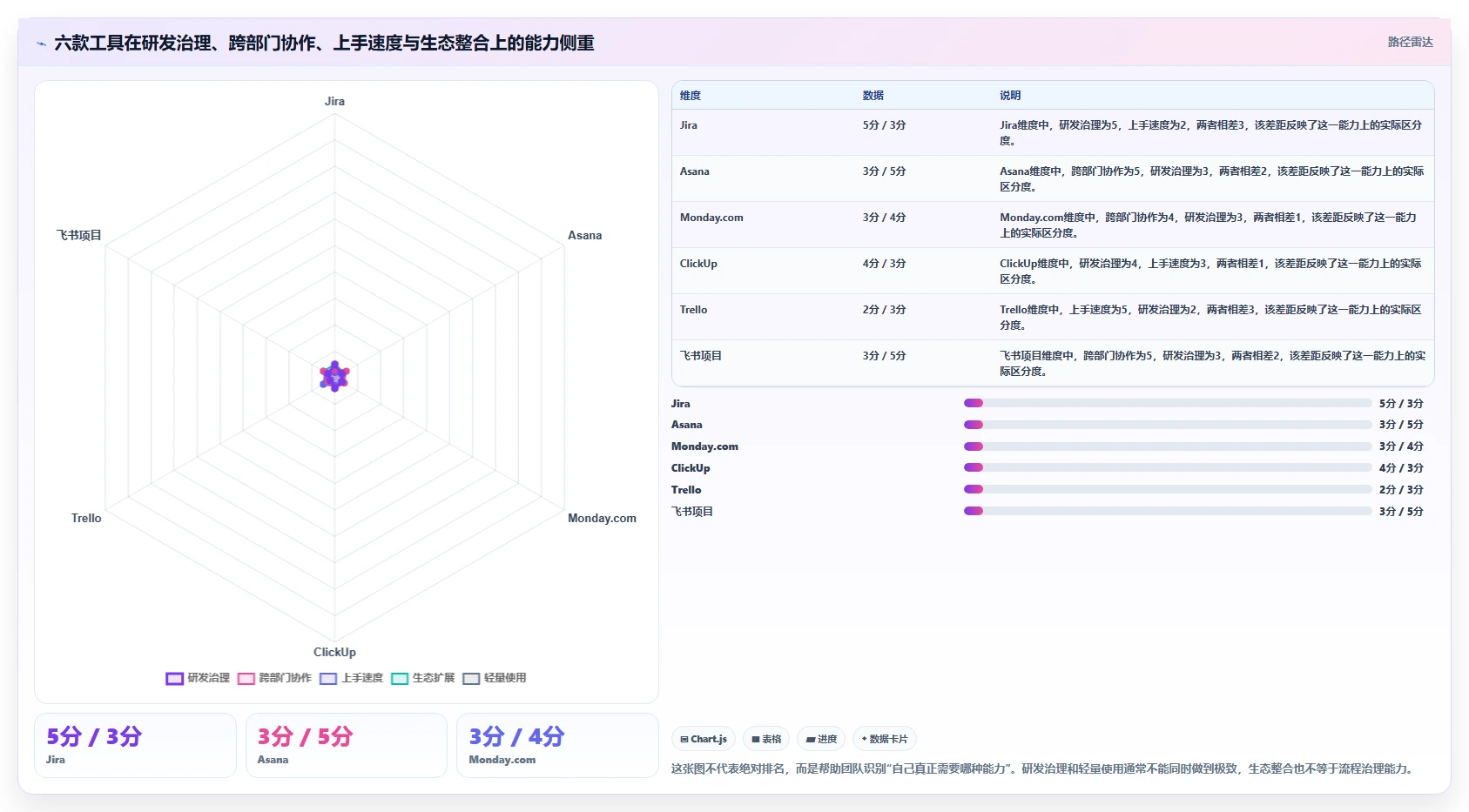Image resolution: width=1469 pixels, height=812 pixels.
Task: Click the ClickUp radar axis label
Action: click(x=334, y=652)
